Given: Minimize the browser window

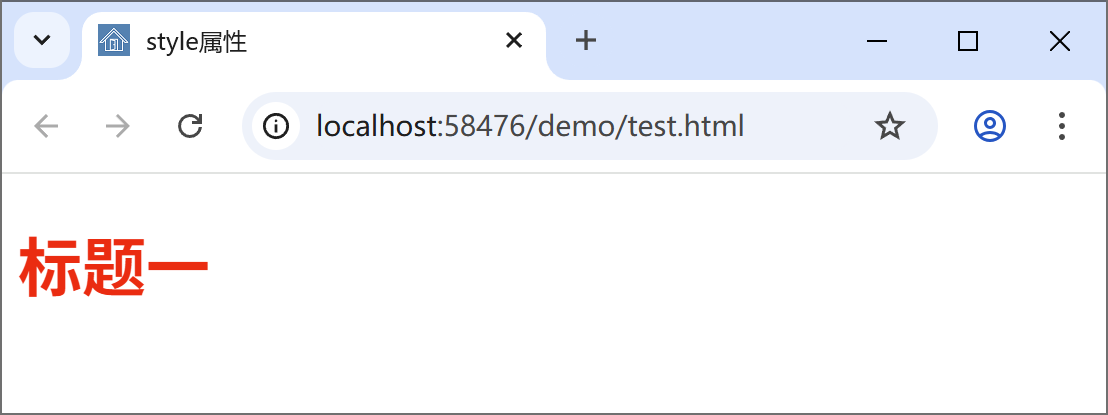Looking at the screenshot, I should coord(876,42).
